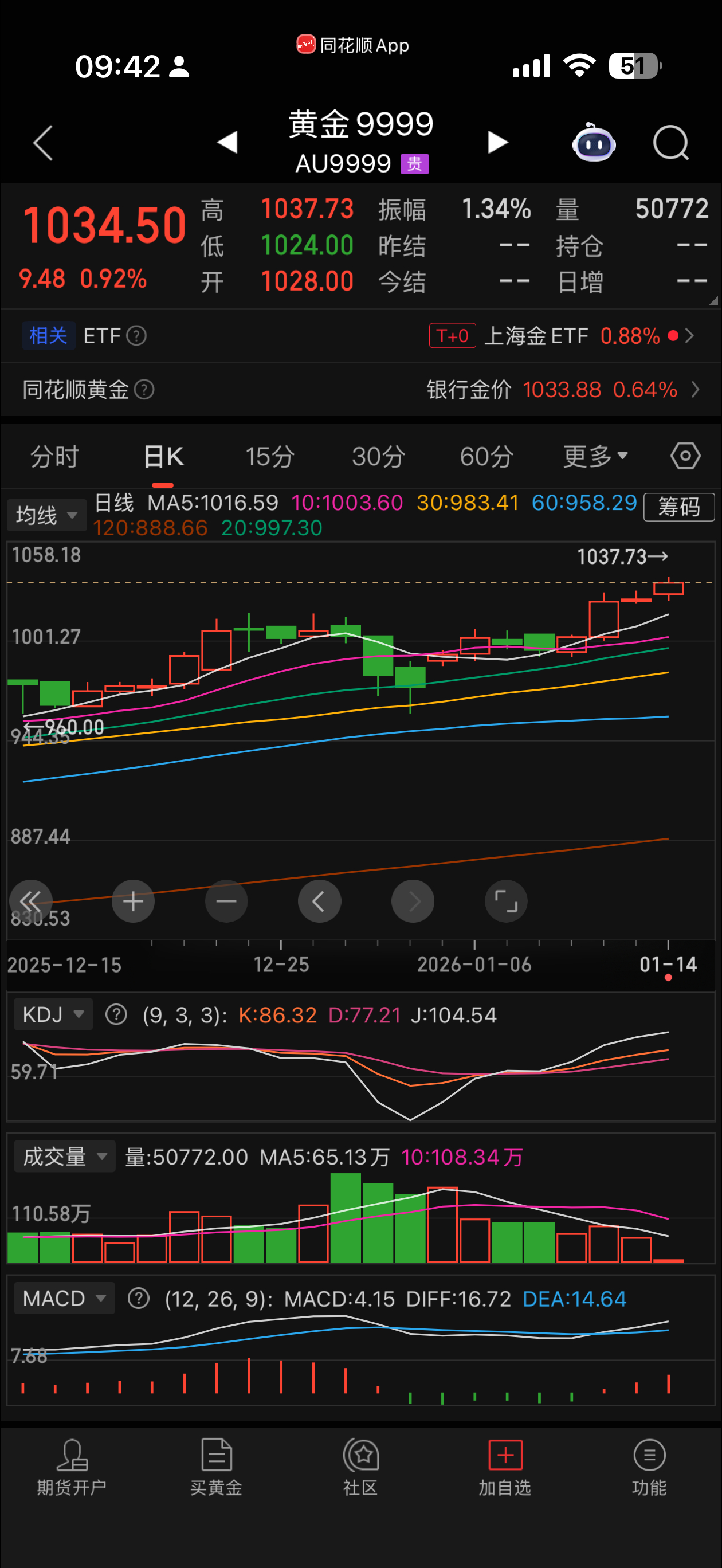Open the AI robot assistant
The width and height of the screenshot is (722, 1568).
594,143
